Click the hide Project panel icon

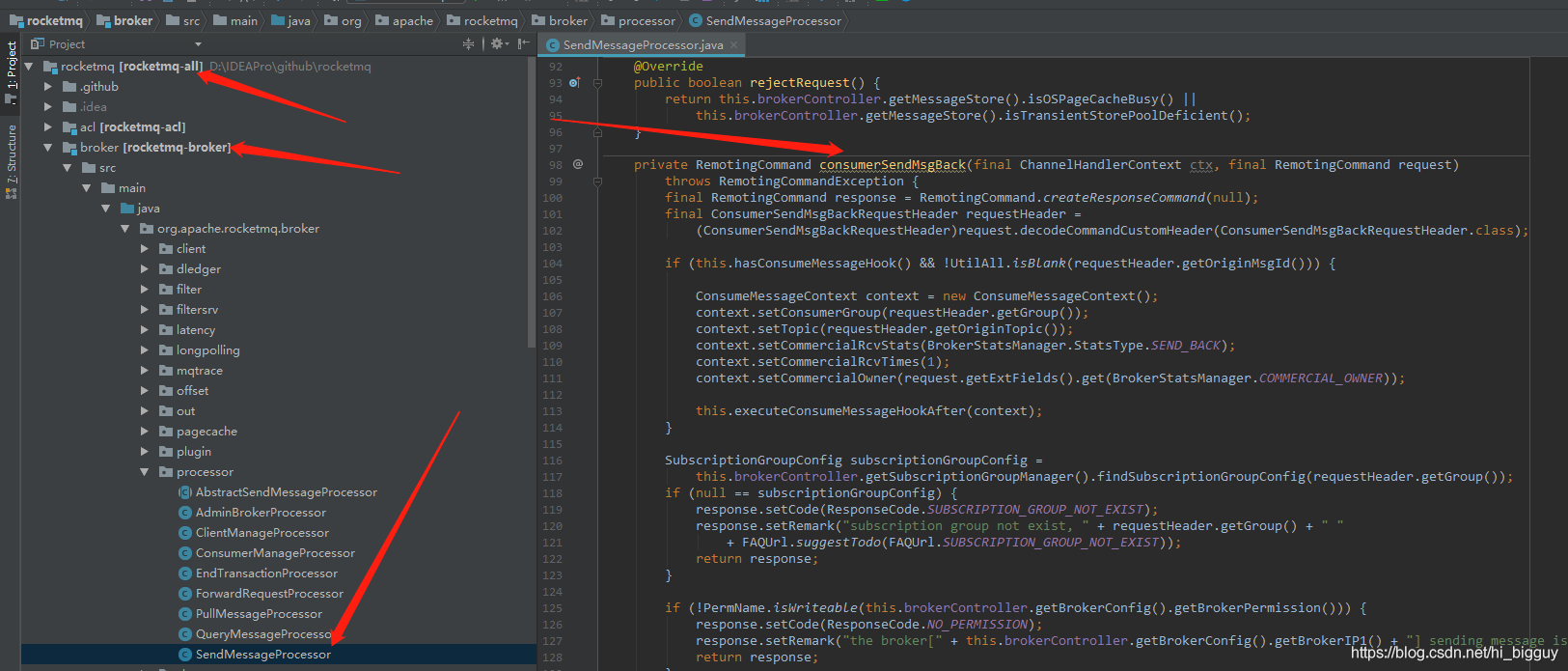523,43
